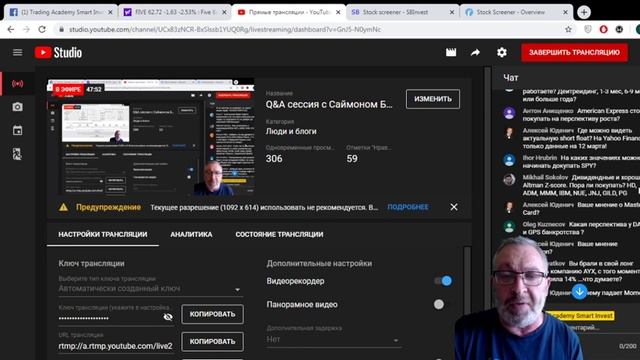
Task: Close the YouTube live stream browser tab
Action: tap(338, 12)
